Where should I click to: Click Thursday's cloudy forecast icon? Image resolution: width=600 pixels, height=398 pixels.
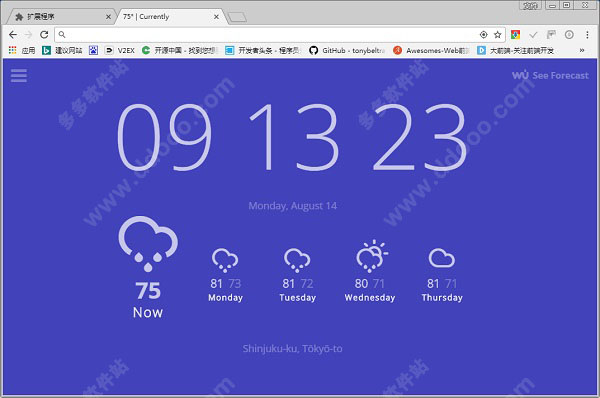click(442, 258)
